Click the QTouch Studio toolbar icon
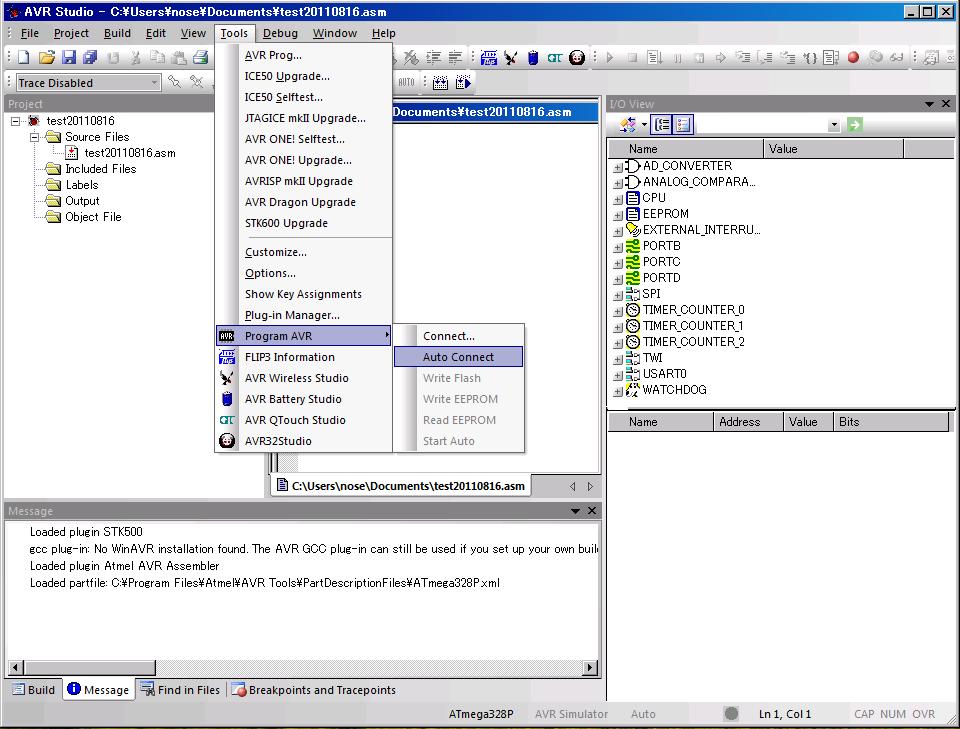Image resolution: width=960 pixels, height=729 pixels. pos(555,58)
